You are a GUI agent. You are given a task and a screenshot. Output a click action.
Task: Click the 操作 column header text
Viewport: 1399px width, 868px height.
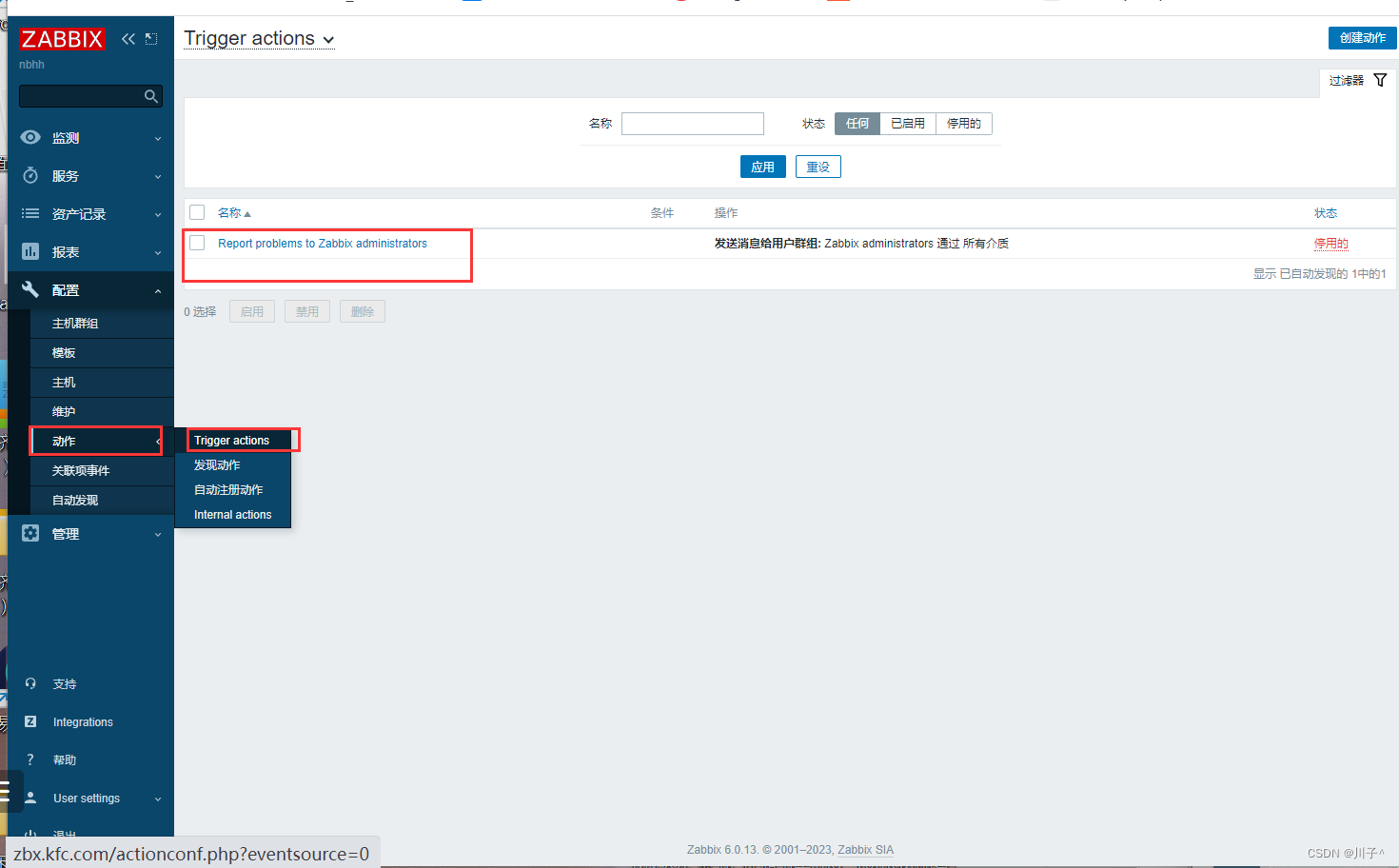click(x=726, y=213)
